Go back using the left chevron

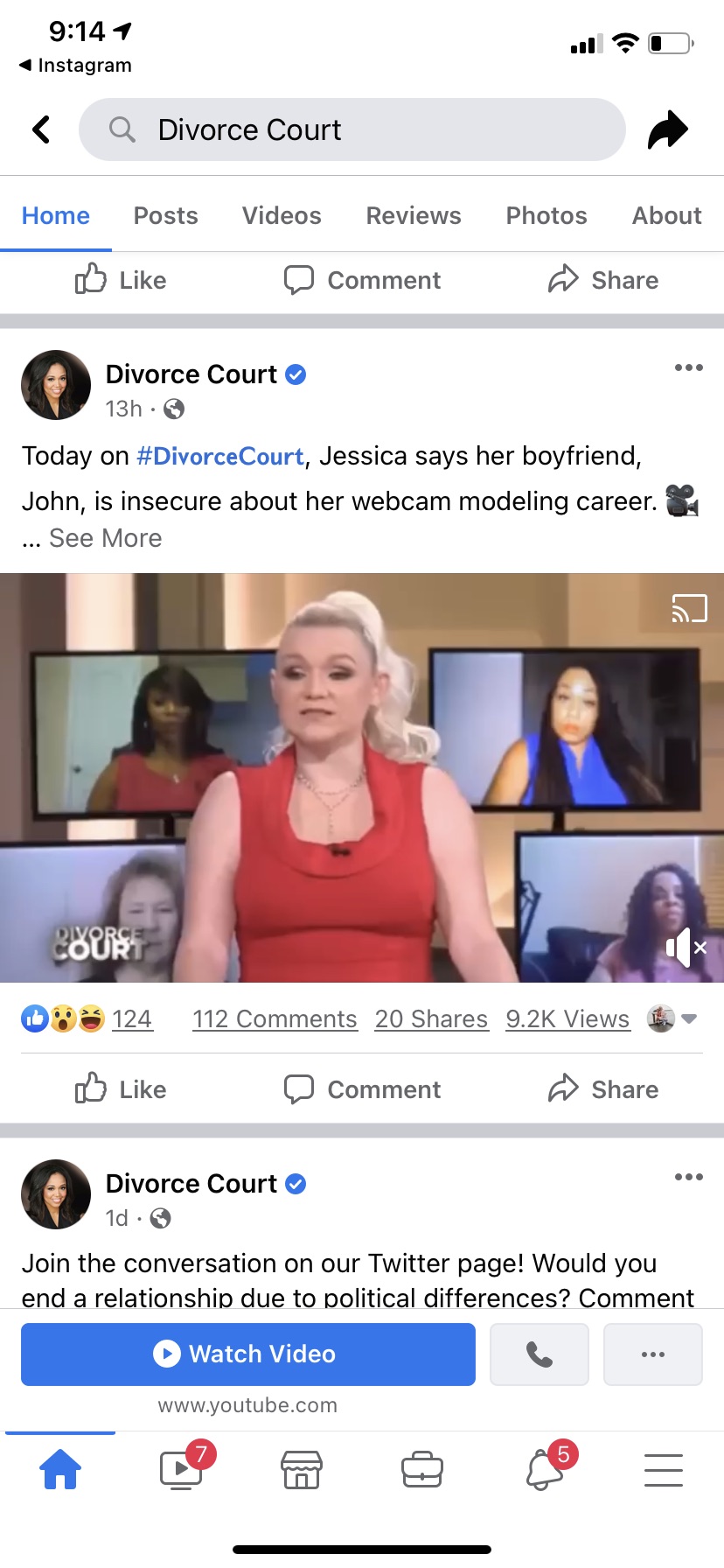41,129
